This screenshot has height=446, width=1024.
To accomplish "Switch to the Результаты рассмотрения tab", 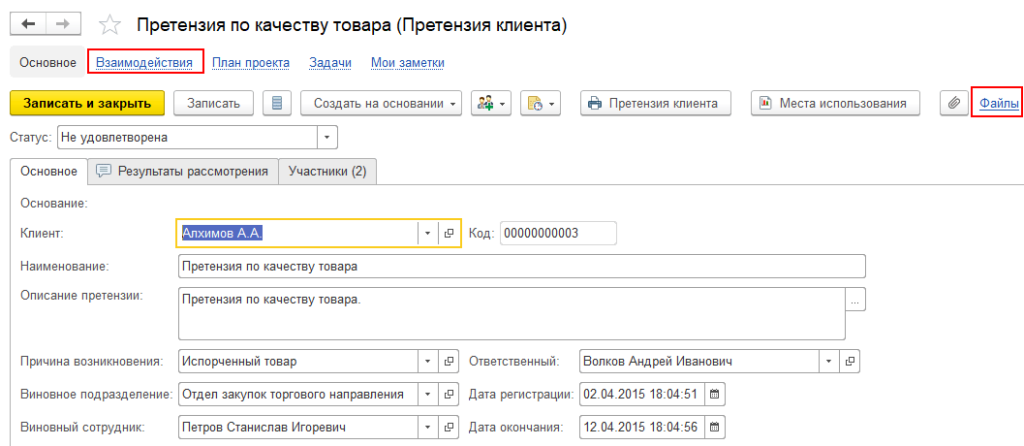I will pyautogui.click(x=182, y=171).
